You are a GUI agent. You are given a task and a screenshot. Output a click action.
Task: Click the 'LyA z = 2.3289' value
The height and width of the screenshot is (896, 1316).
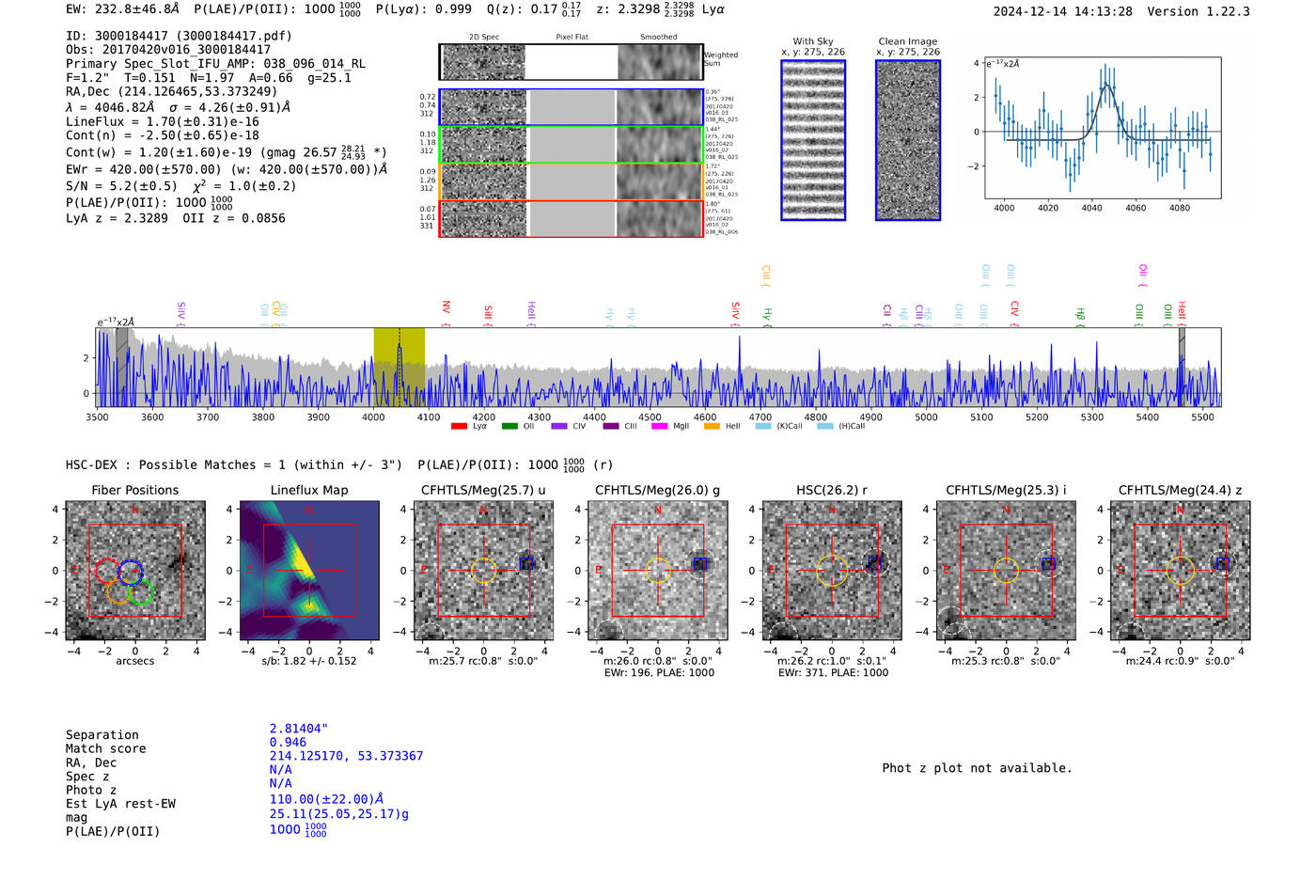click(117, 218)
